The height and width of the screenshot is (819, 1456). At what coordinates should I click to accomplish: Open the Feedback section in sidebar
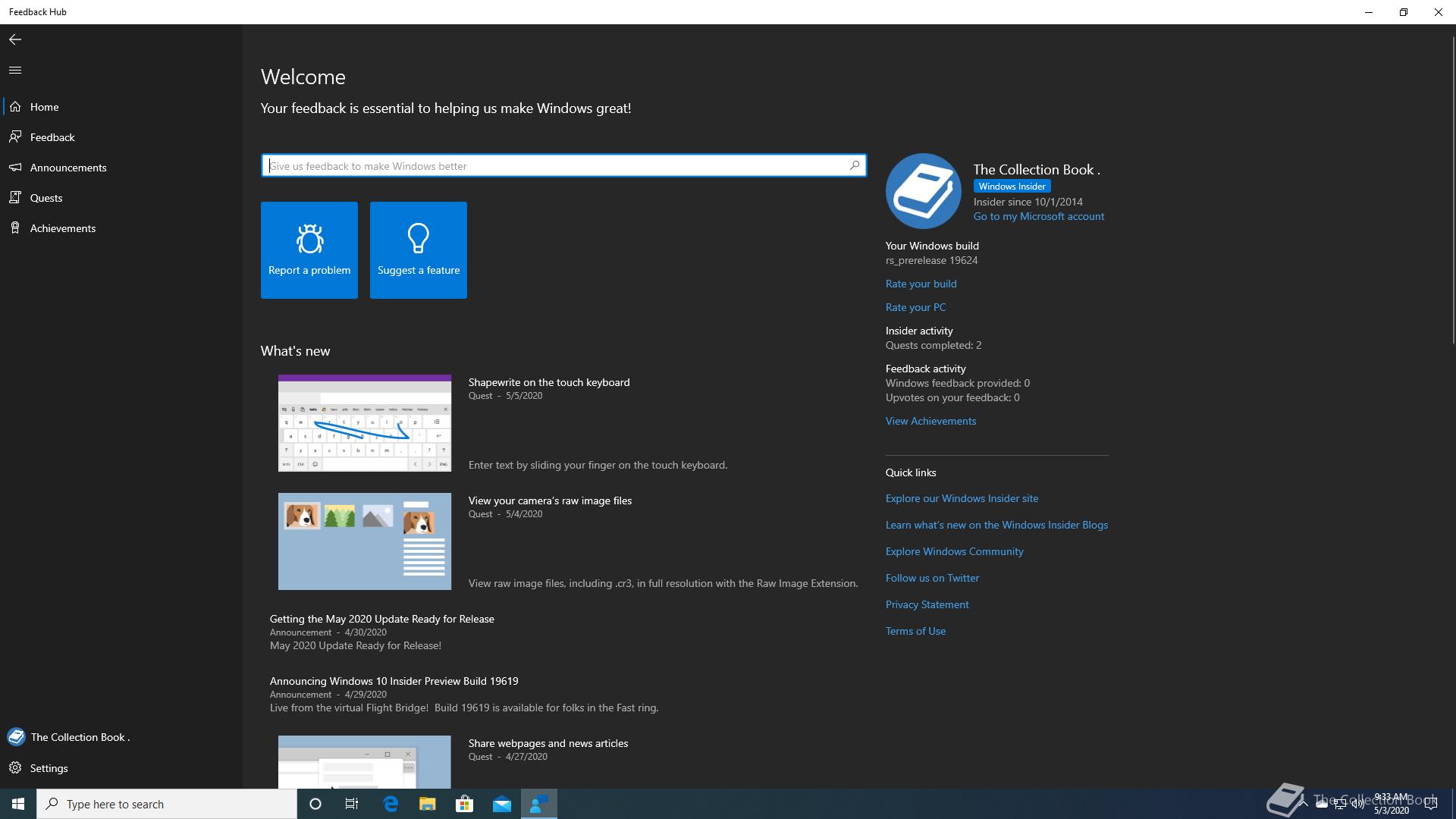[121, 137]
